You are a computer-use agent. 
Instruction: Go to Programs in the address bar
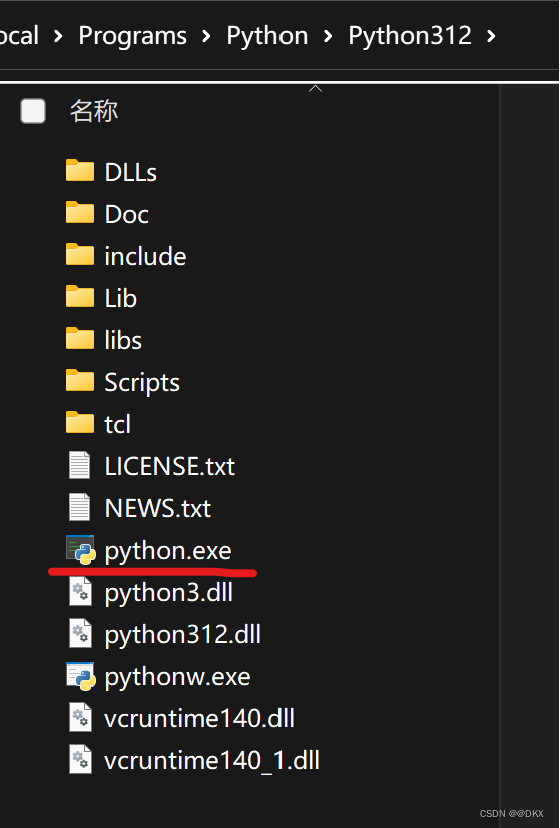point(133,36)
